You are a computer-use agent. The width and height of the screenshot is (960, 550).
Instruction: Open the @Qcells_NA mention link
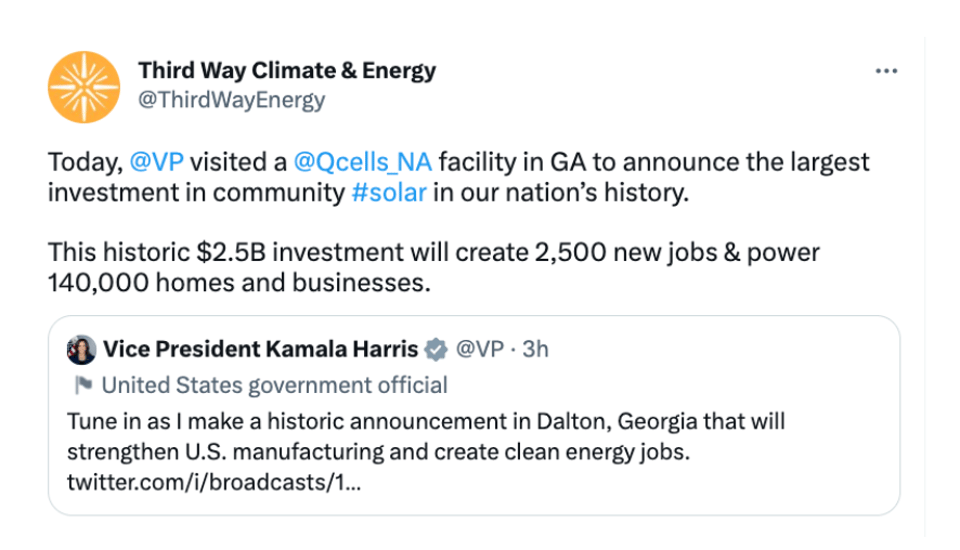coord(362,162)
